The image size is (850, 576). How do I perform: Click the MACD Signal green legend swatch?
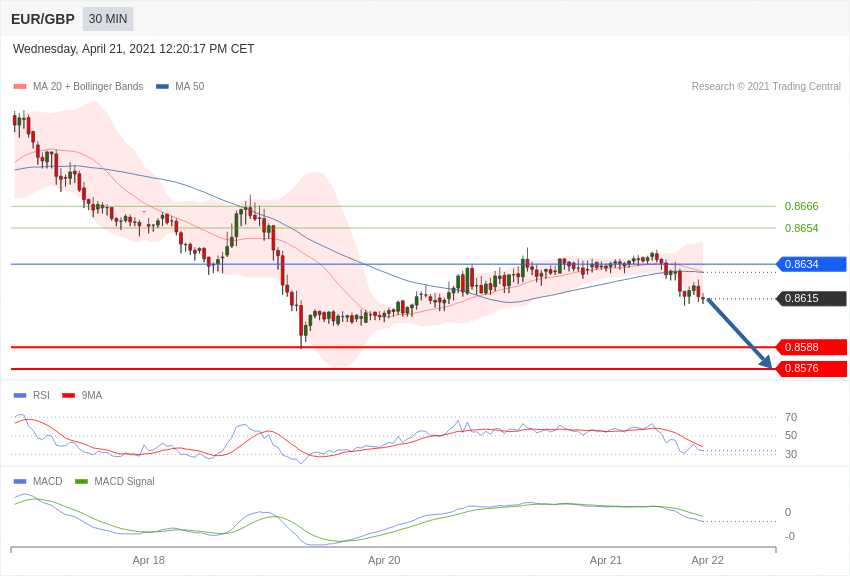coord(81,482)
